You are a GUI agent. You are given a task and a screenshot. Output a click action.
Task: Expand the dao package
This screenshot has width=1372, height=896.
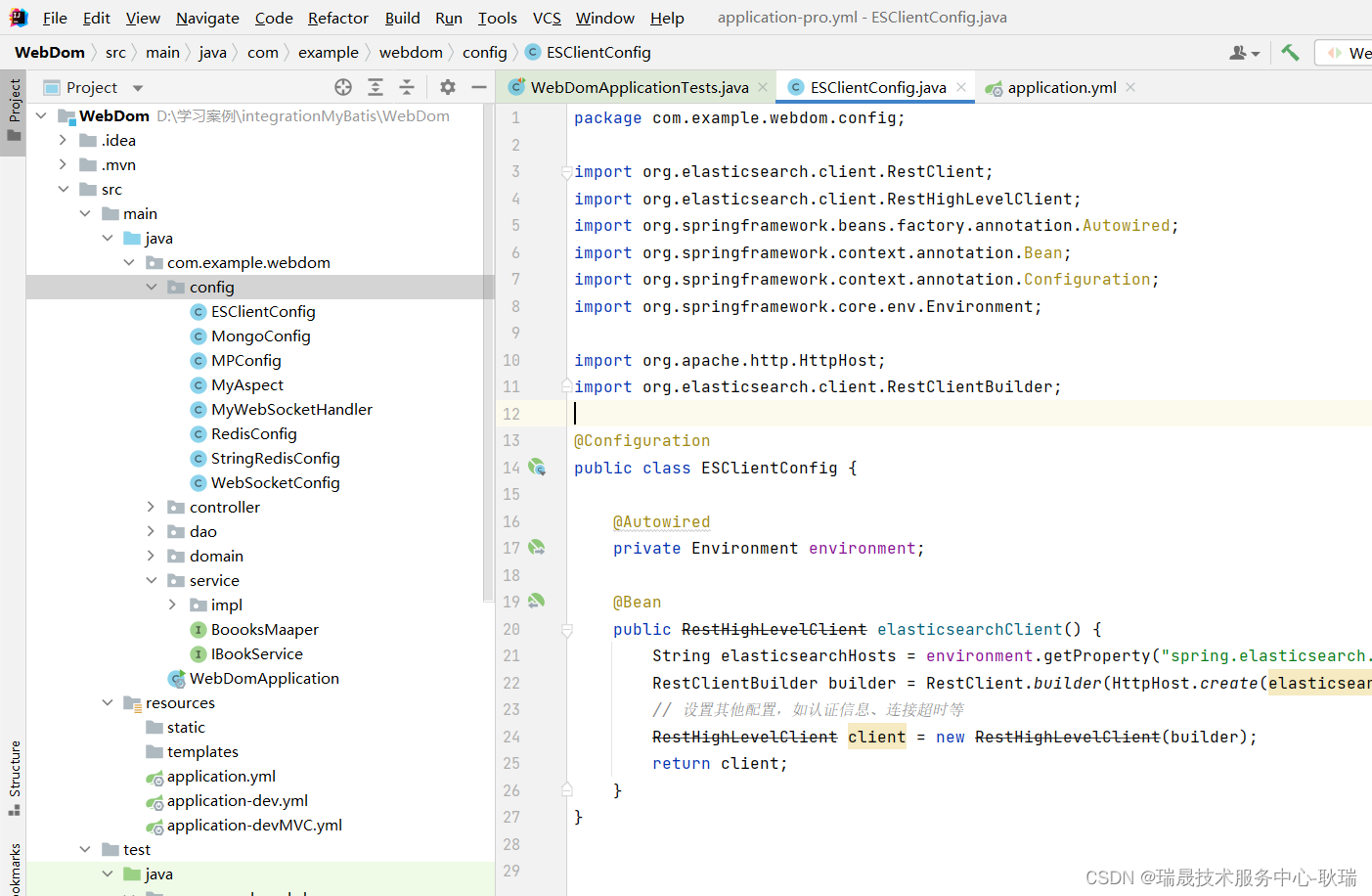tap(151, 531)
